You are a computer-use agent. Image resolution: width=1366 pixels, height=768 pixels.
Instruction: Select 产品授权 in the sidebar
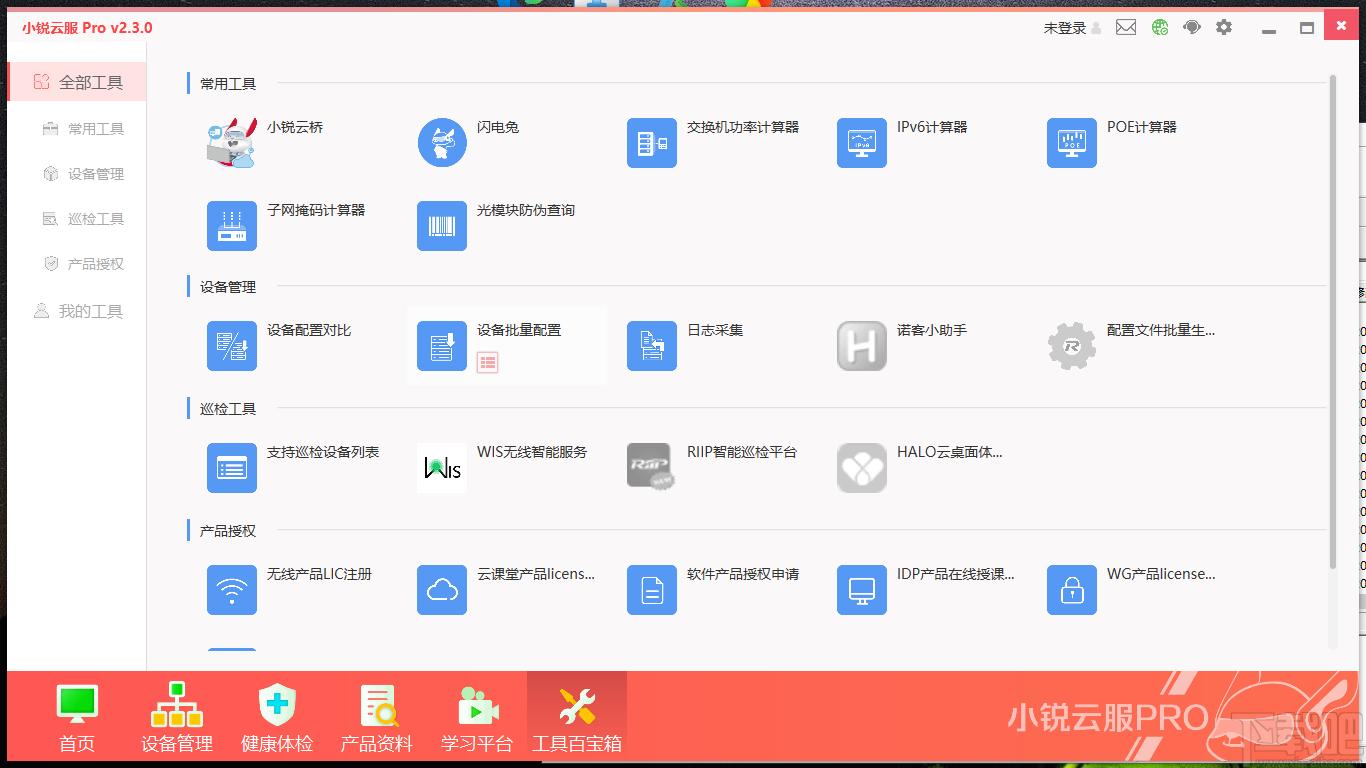click(x=84, y=264)
